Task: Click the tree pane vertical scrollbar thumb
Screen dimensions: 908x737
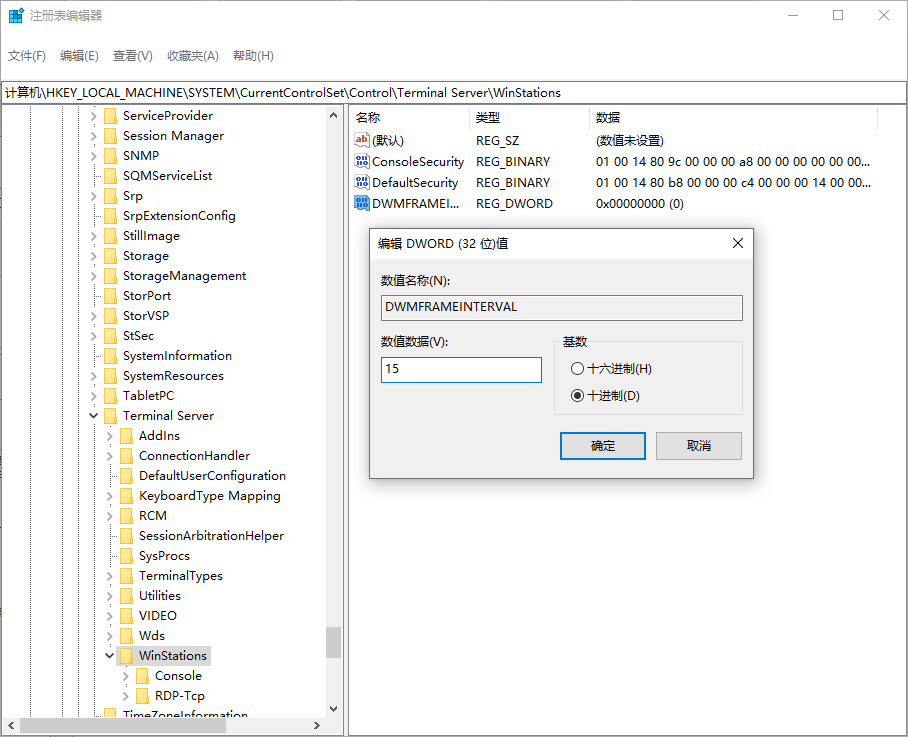Action: 334,642
